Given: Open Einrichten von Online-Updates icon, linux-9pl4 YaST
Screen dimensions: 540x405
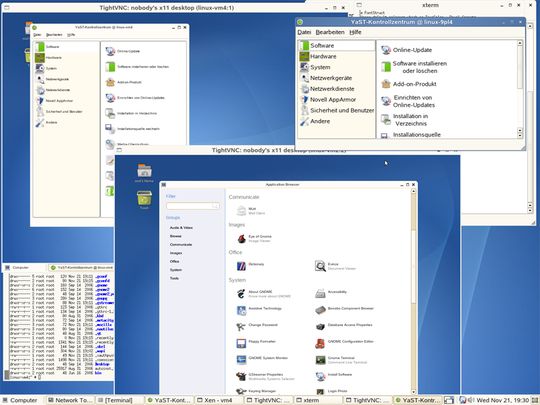Looking at the screenshot, I should tap(386, 101).
